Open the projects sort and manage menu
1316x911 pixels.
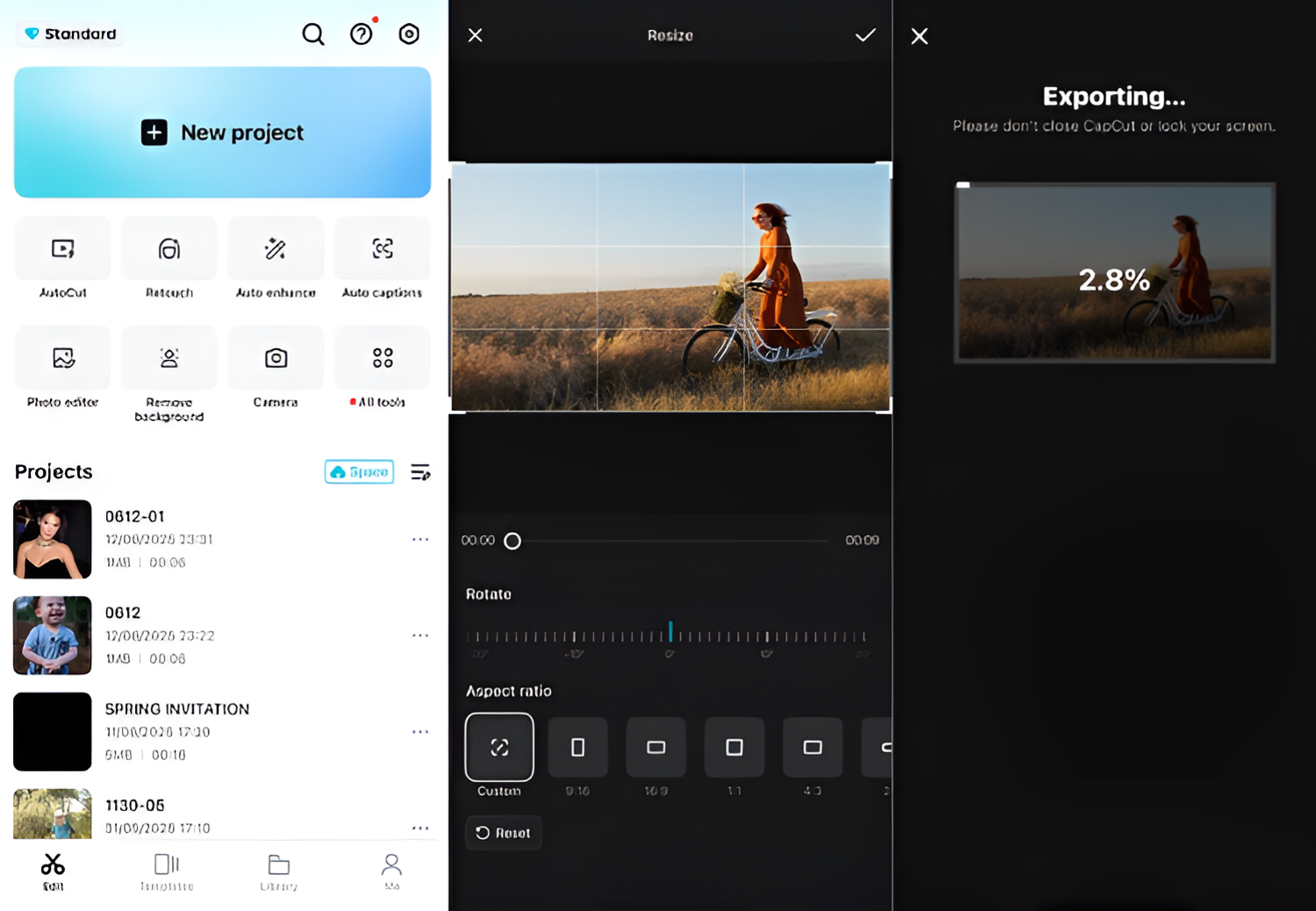(x=420, y=471)
